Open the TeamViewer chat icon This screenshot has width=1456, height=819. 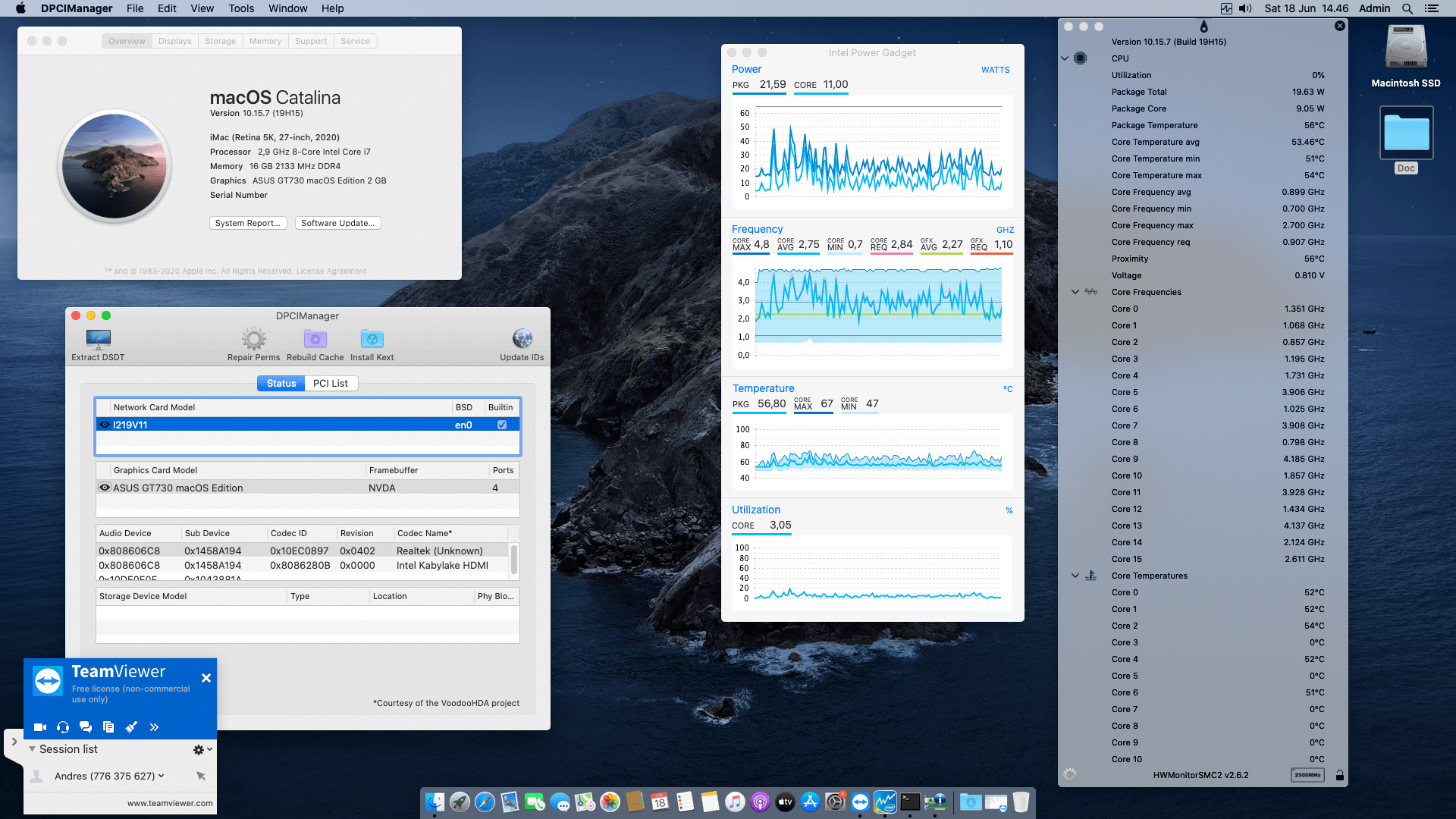[86, 726]
